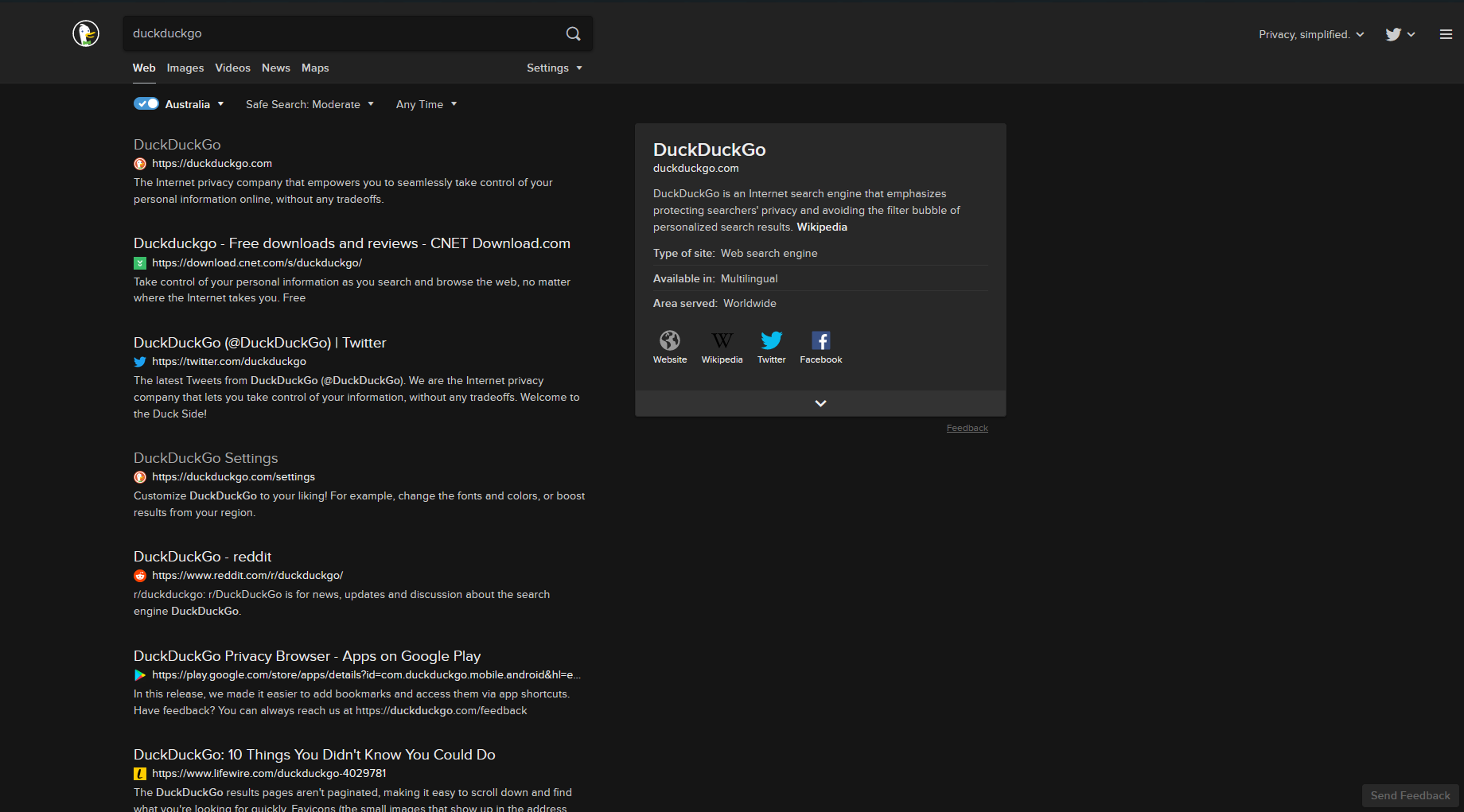Open 10 Things You Didn't Know result

pos(314,755)
